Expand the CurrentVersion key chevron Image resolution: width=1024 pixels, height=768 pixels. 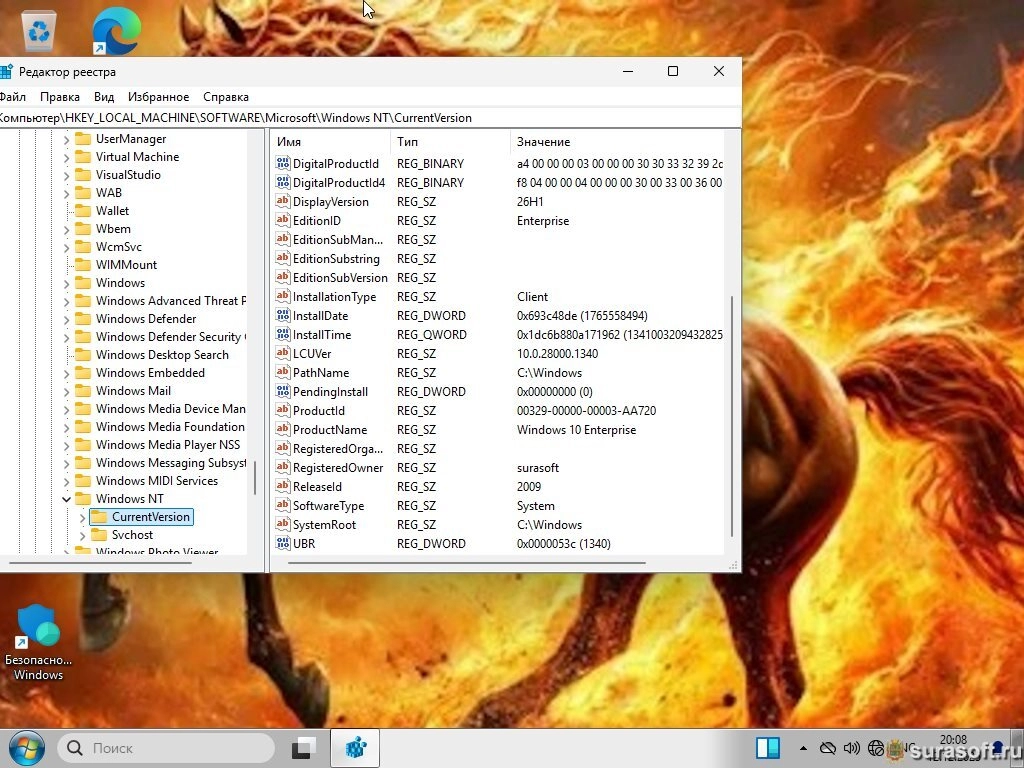click(x=82, y=517)
